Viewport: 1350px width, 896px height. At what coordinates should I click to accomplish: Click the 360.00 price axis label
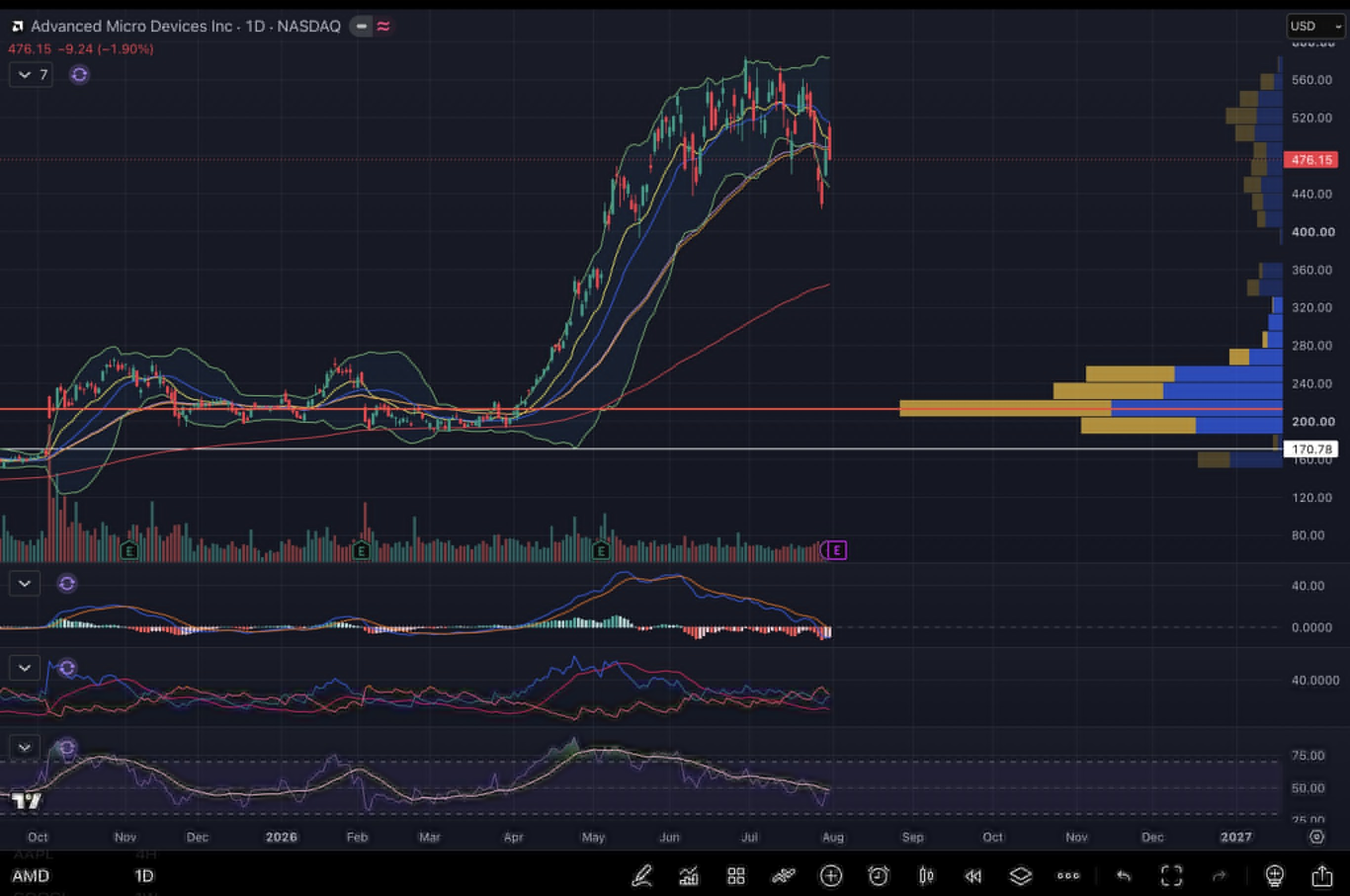tap(1312, 270)
